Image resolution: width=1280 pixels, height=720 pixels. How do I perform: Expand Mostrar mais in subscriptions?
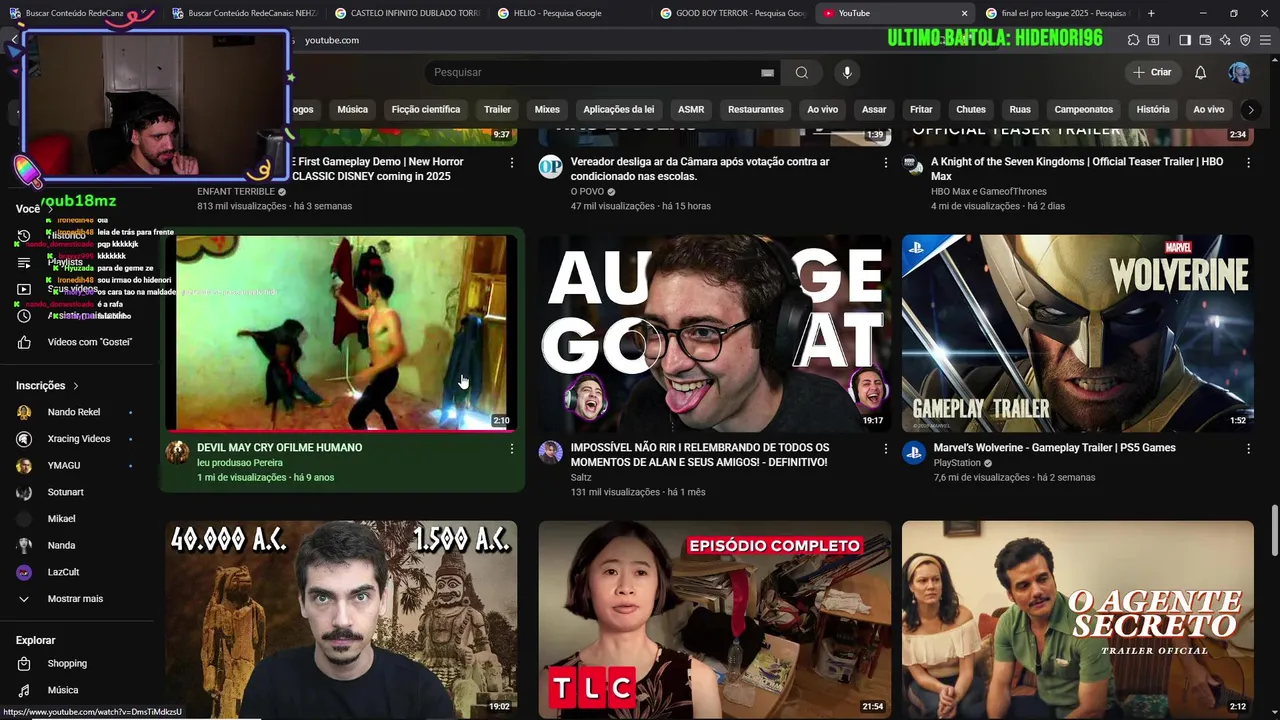pos(75,599)
